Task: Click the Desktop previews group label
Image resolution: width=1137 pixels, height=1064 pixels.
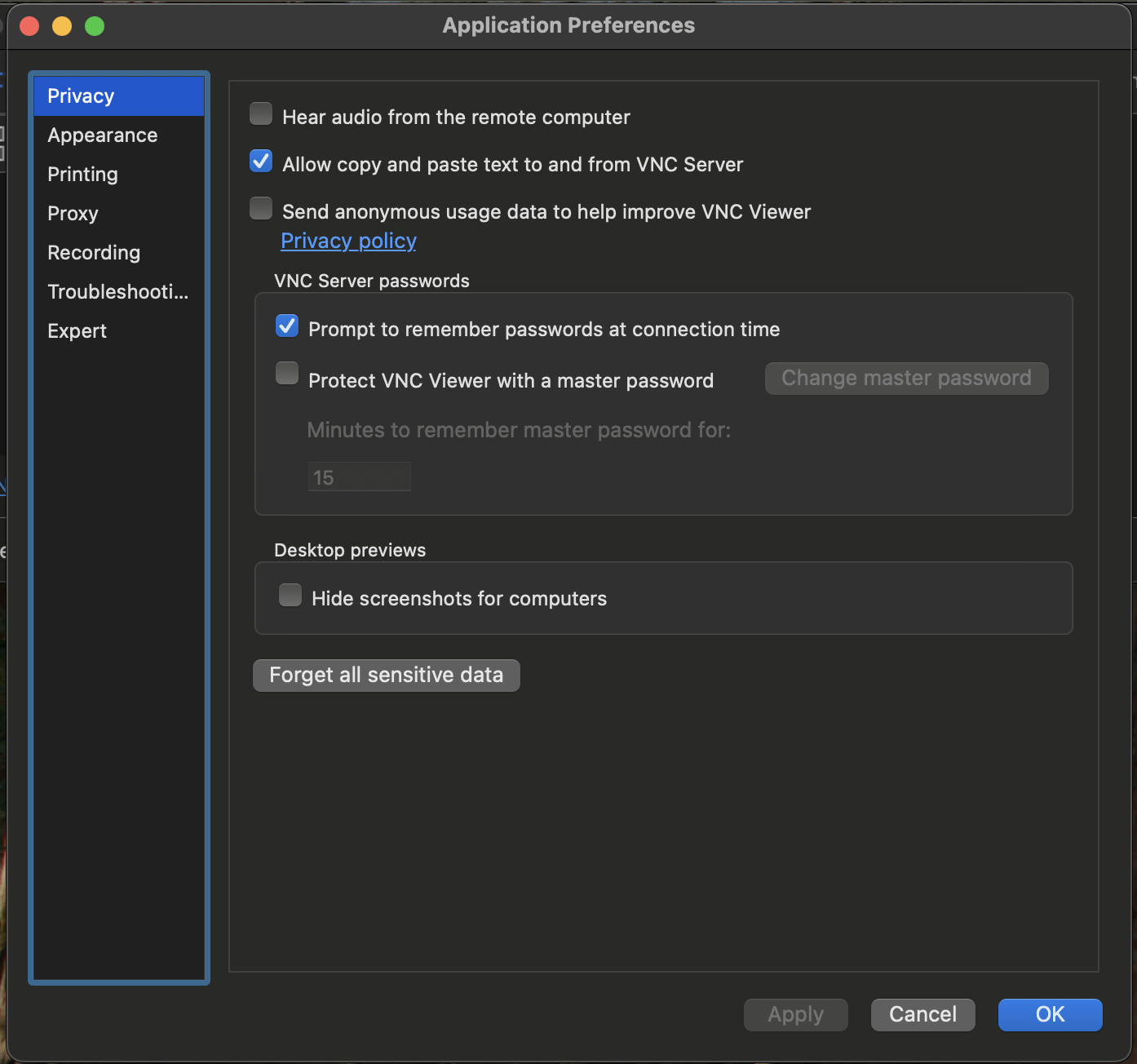Action: pyautogui.click(x=350, y=550)
